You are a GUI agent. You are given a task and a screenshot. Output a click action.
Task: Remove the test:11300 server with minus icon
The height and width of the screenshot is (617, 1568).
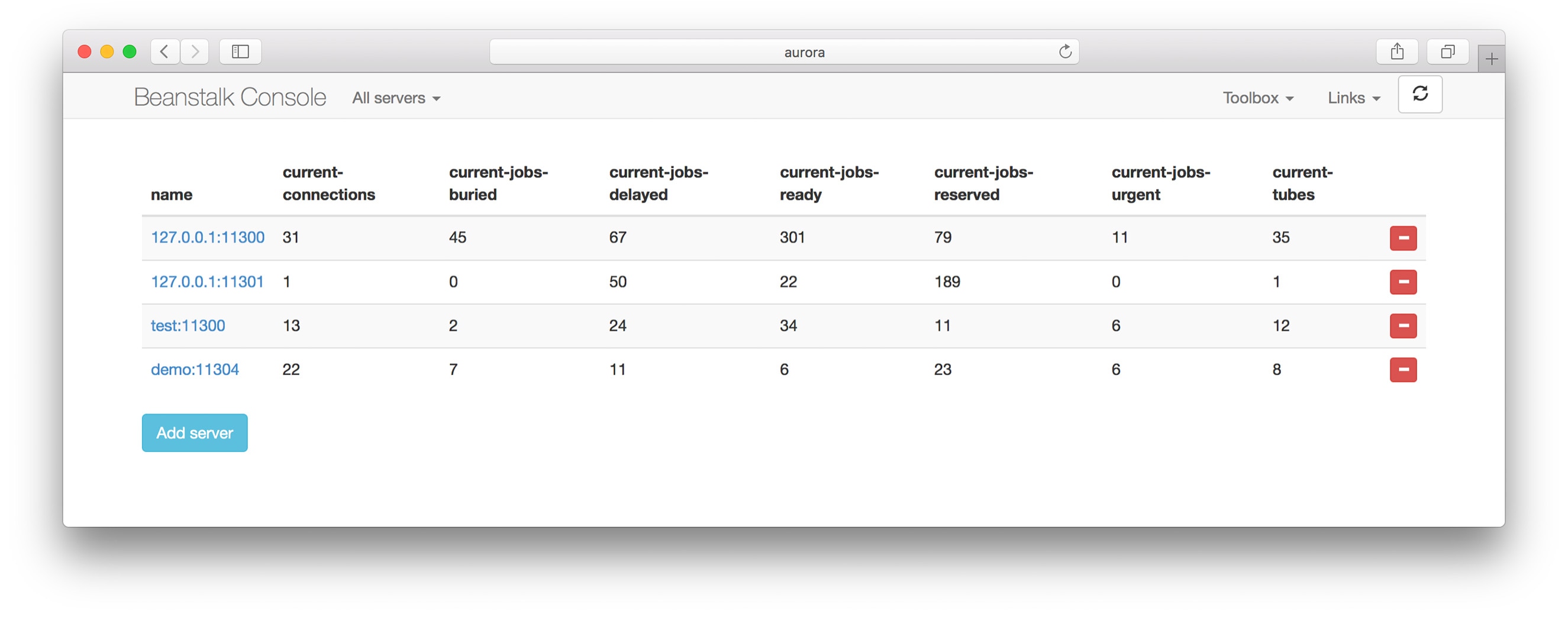[x=1403, y=325]
